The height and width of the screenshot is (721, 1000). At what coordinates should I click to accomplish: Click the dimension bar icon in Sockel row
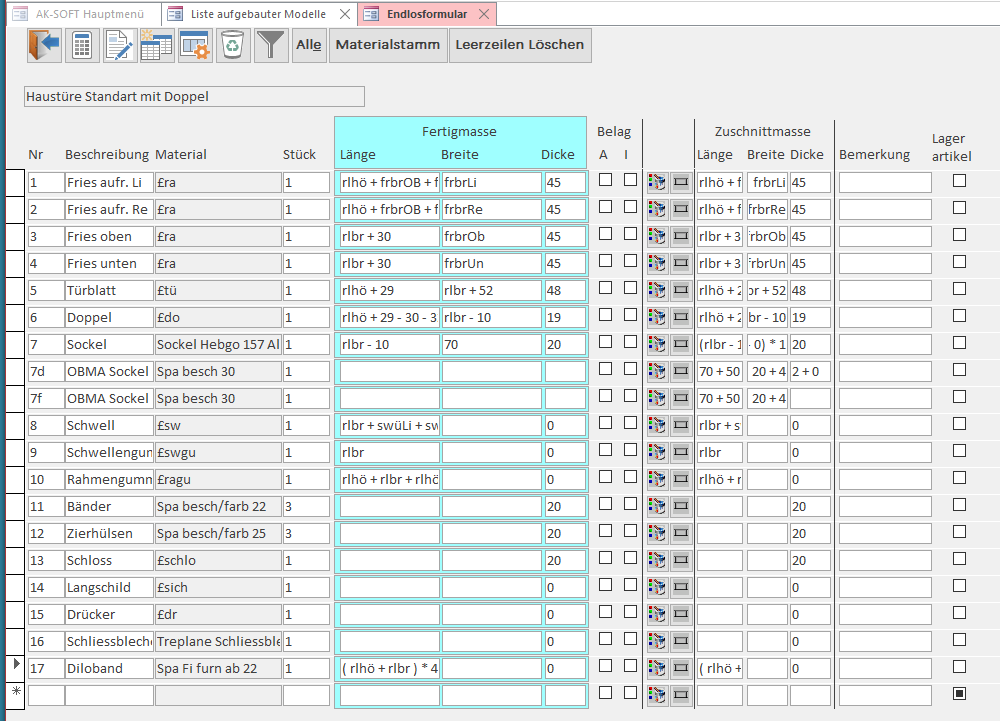point(681,344)
